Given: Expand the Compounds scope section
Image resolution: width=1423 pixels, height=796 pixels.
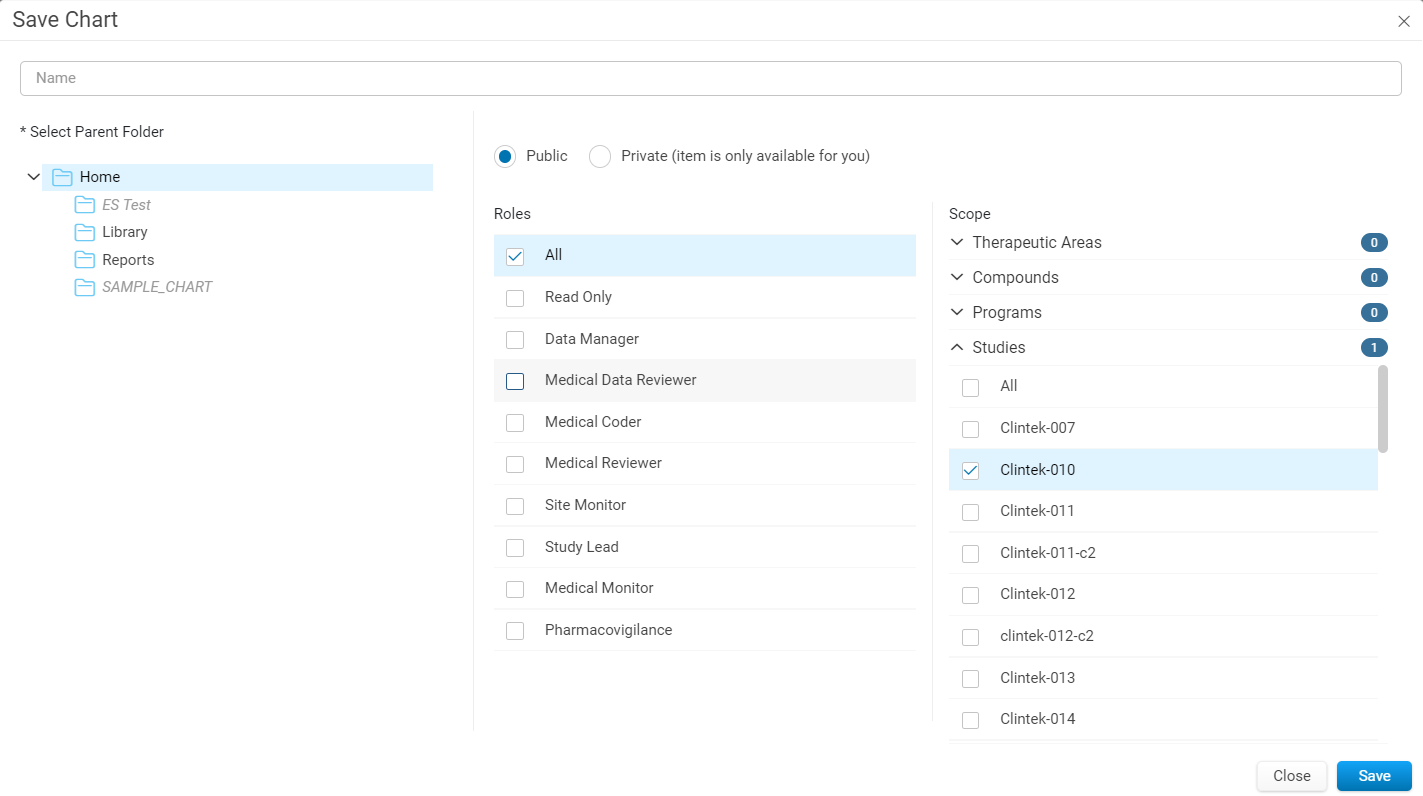Looking at the screenshot, I should click(x=957, y=278).
